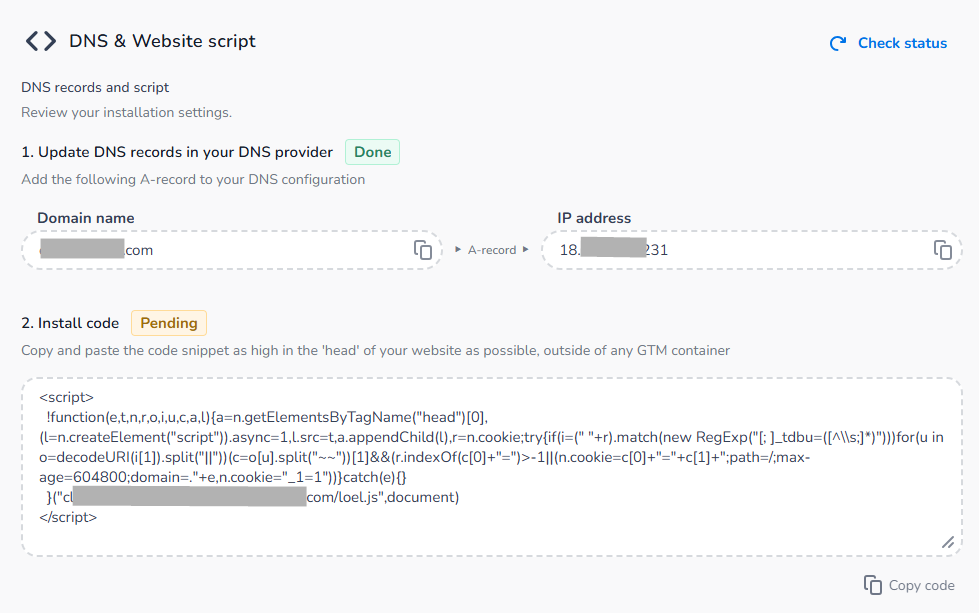Copy the IP address with its copy icon

(x=943, y=250)
